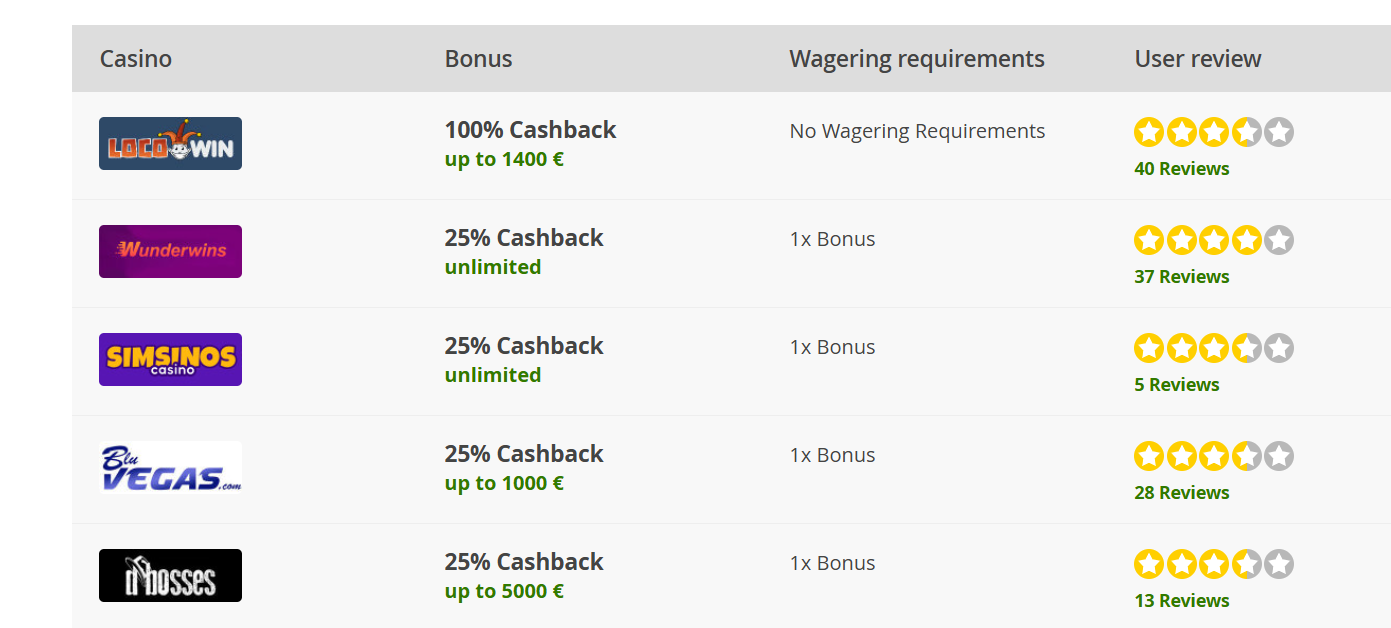
Task: Open the 28 Reviews link
Action: 1182,493
